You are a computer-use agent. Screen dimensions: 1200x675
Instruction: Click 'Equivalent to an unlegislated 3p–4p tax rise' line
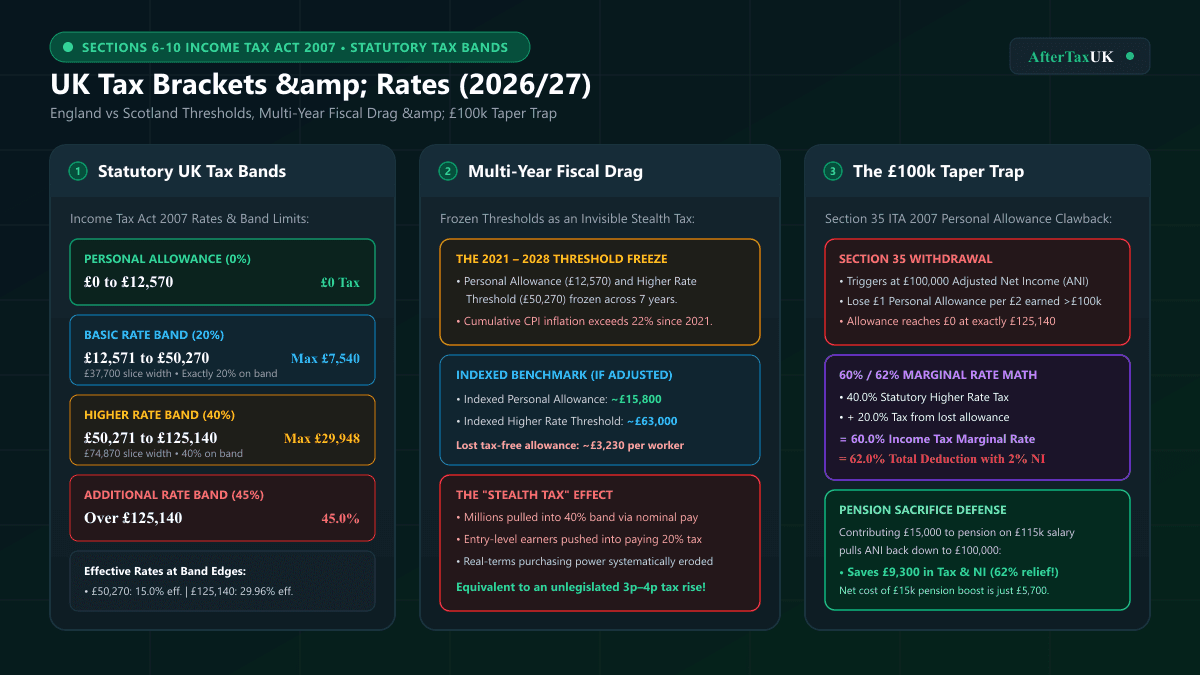coord(581,586)
